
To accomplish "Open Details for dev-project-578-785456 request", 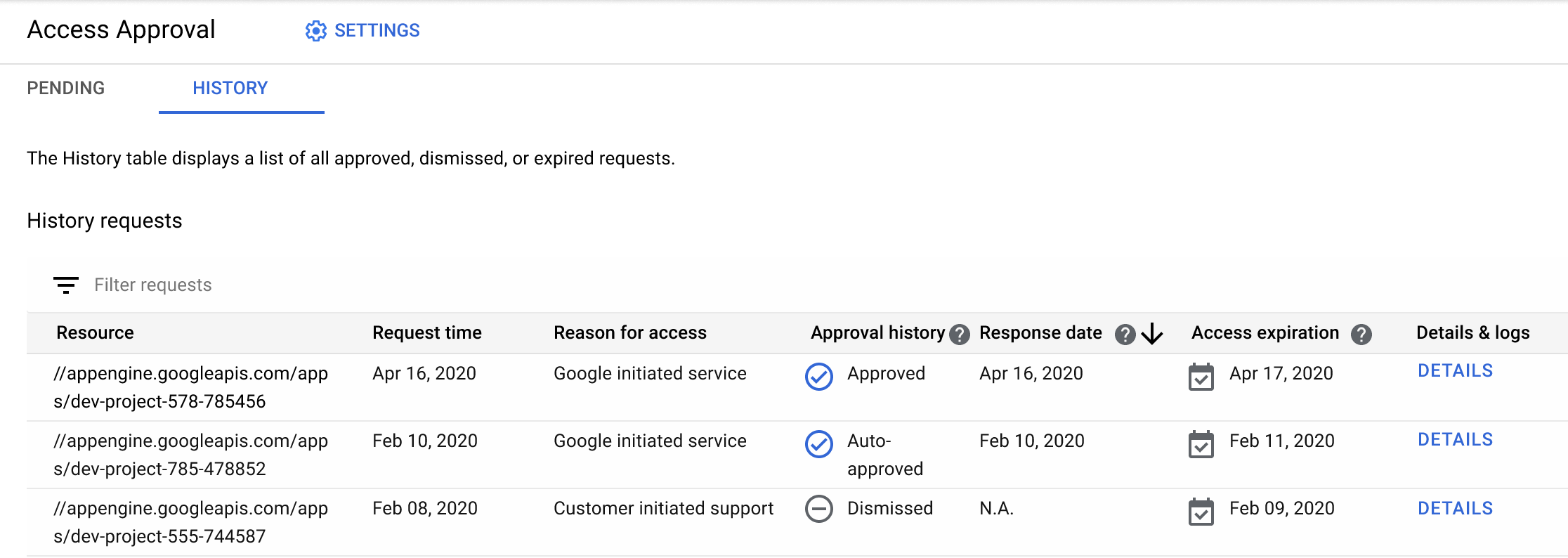I will pyautogui.click(x=1455, y=371).
